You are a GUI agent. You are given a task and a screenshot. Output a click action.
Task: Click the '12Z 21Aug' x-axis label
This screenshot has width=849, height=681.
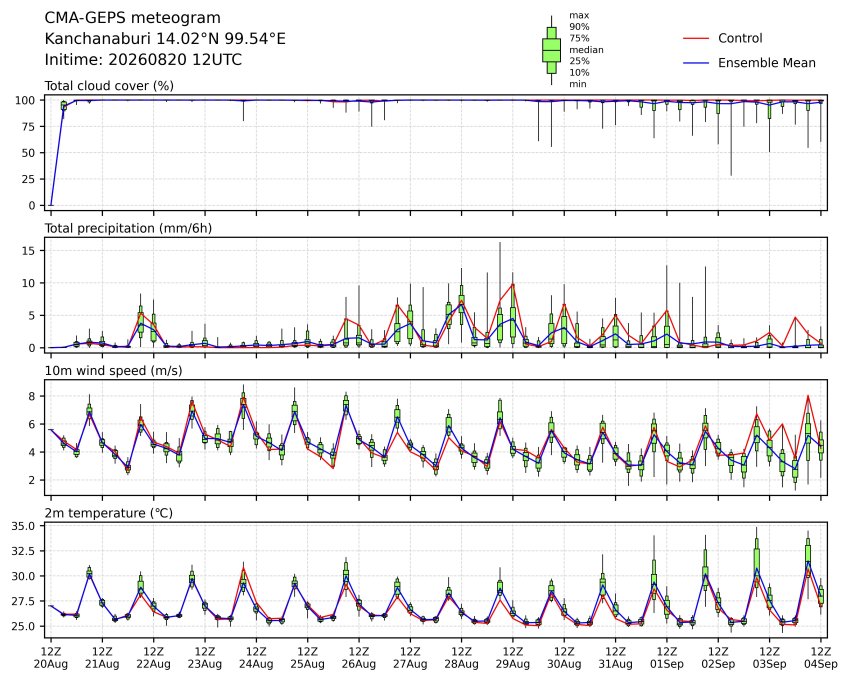[102, 658]
